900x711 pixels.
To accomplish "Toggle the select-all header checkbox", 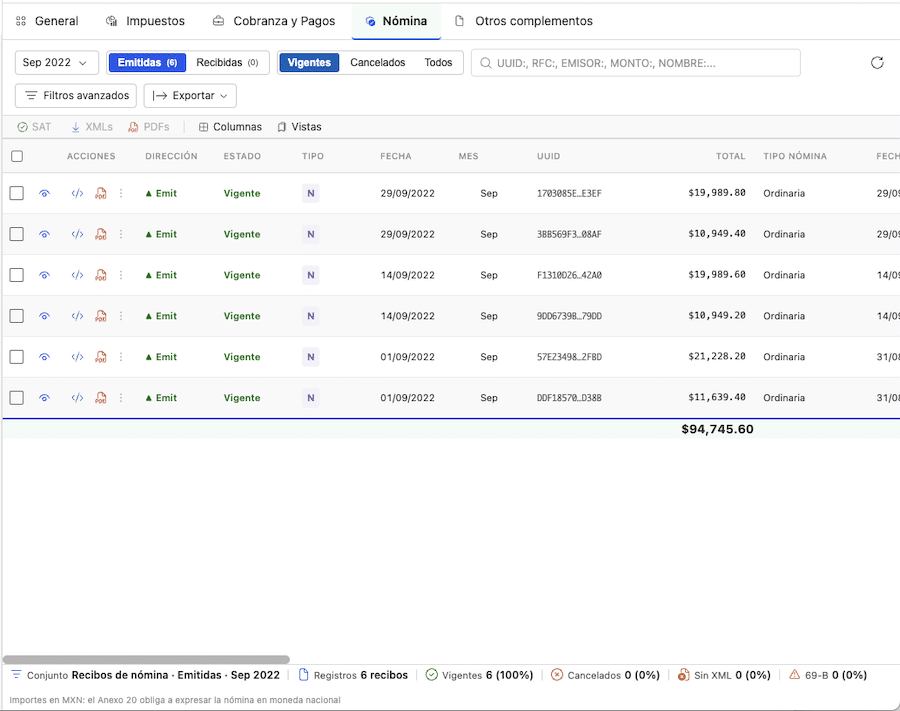I will click(x=17, y=156).
